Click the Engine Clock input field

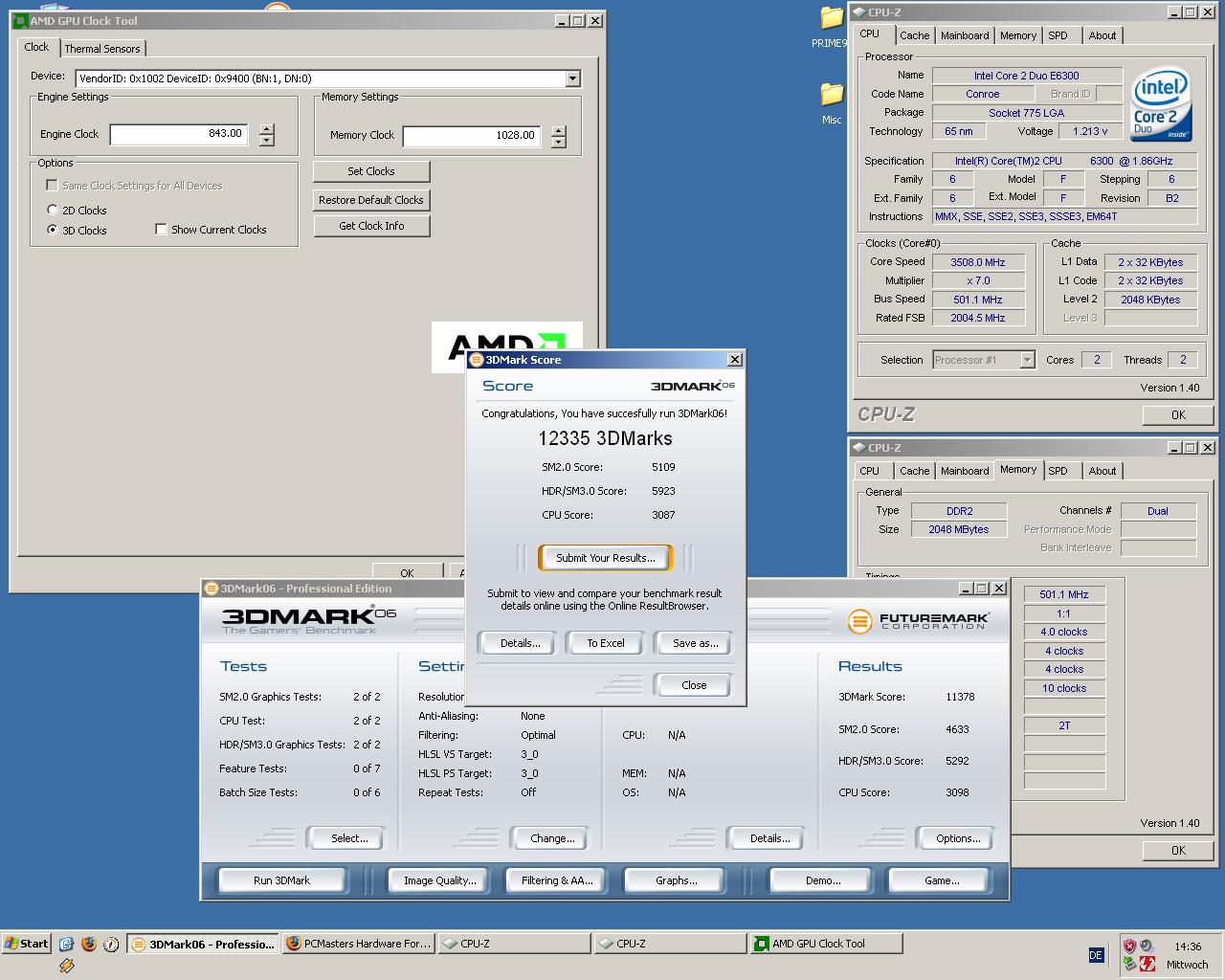coord(180,135)
